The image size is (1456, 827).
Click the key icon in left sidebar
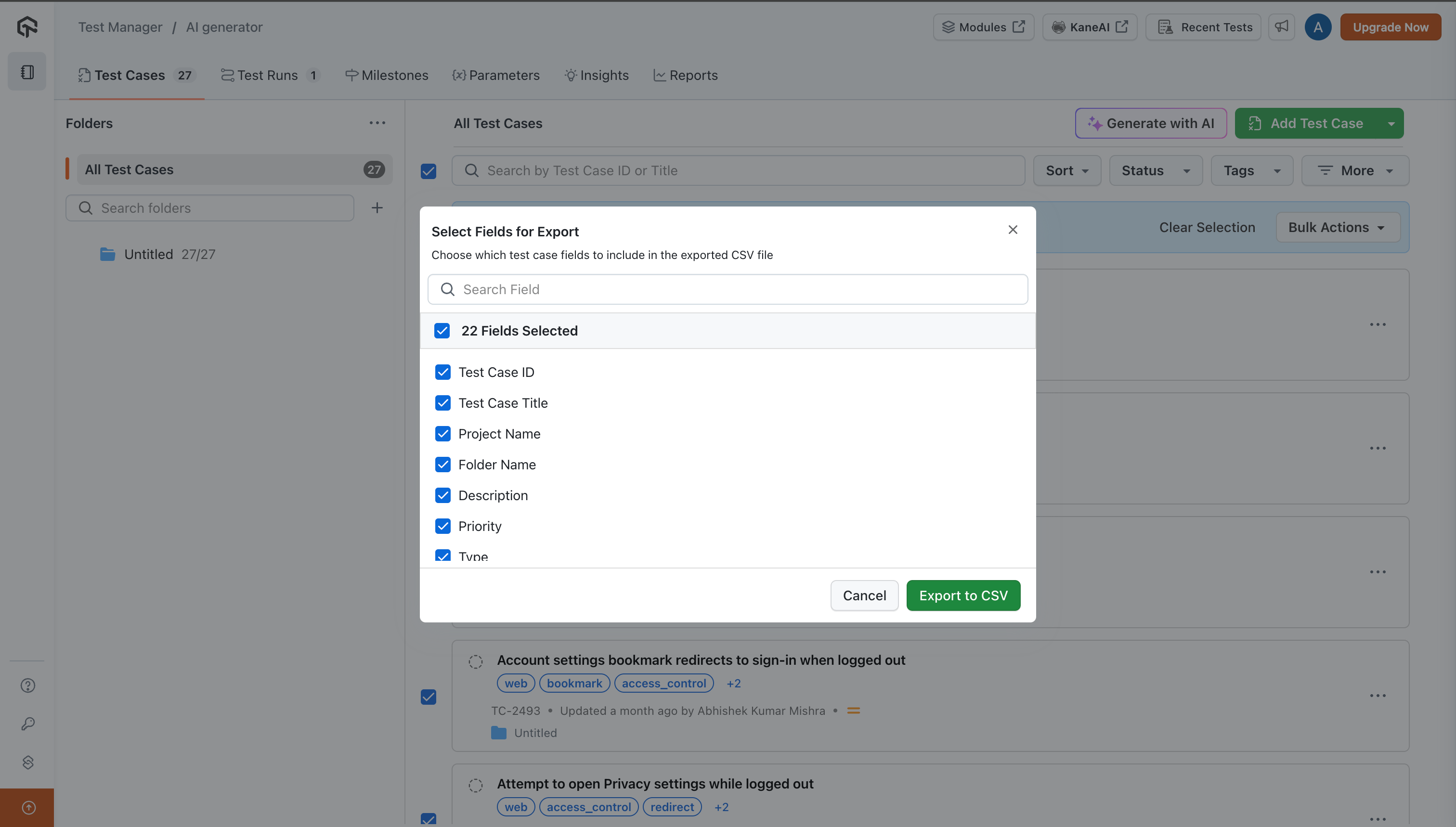point(28,724)
